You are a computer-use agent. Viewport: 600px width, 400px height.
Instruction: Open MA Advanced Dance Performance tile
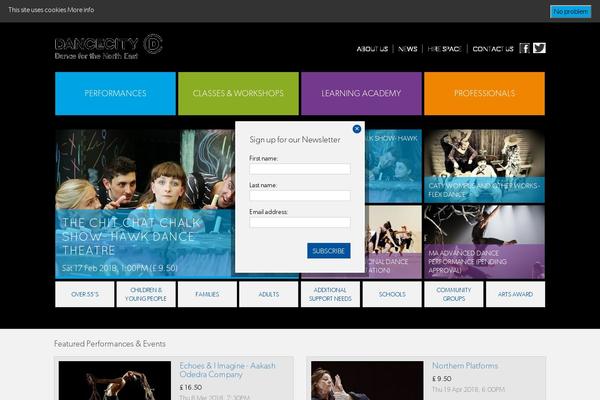coord(484,242)
